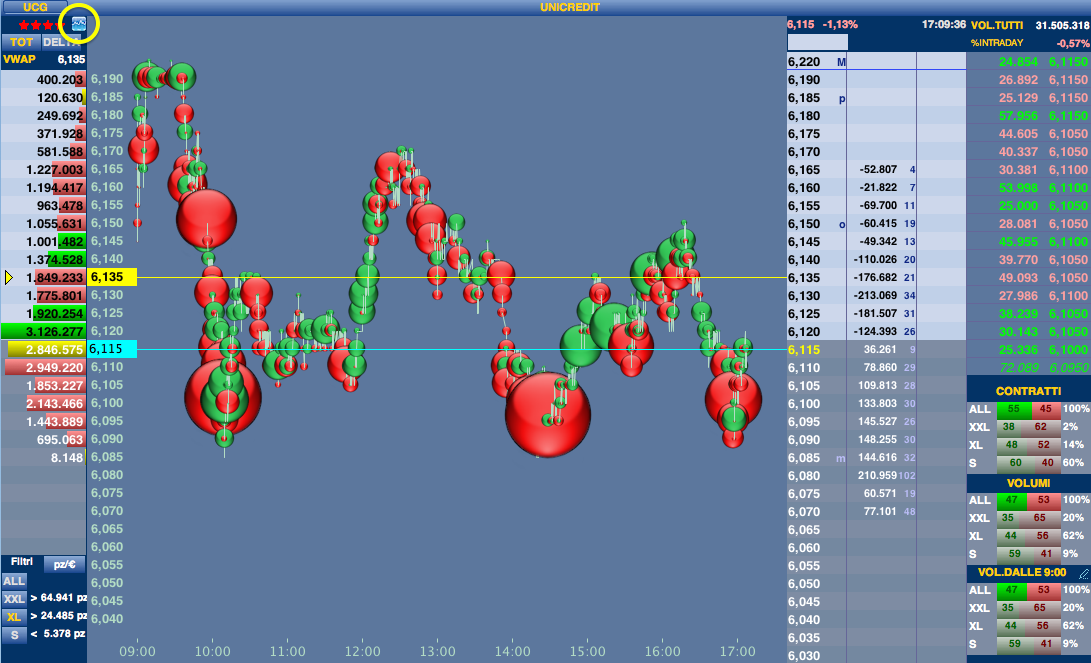Click the VWAP 6,135 label
1091x663 pixels.
tap(43, 60)
